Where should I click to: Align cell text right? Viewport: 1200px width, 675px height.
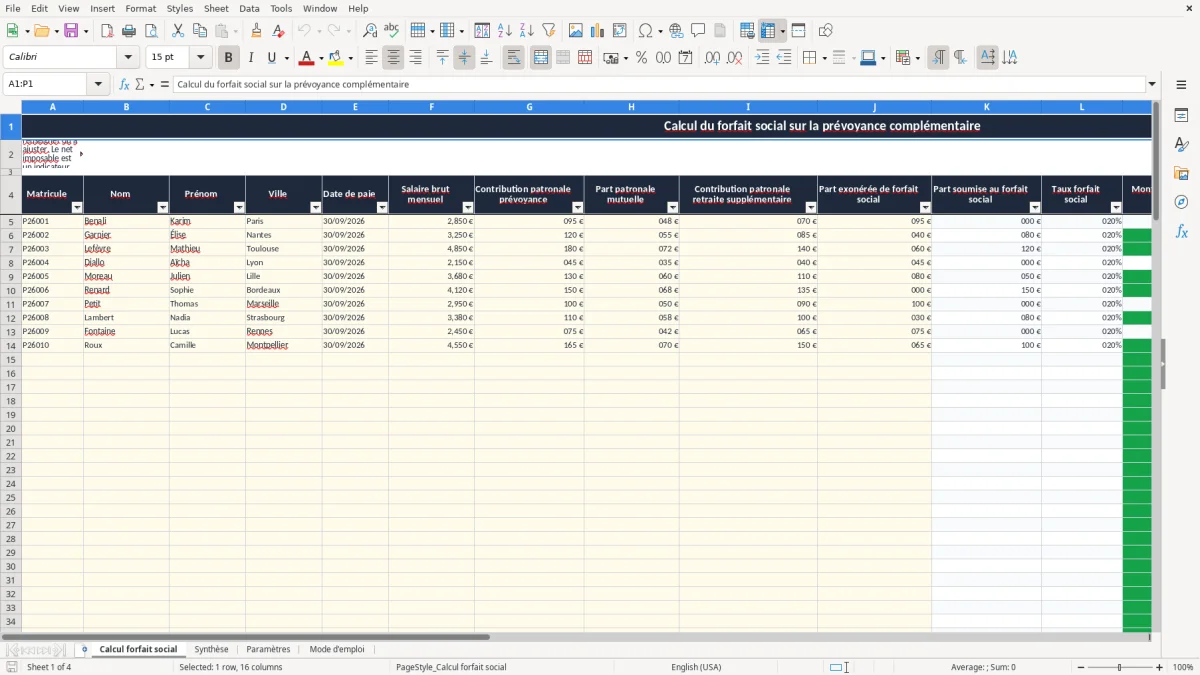415,58
